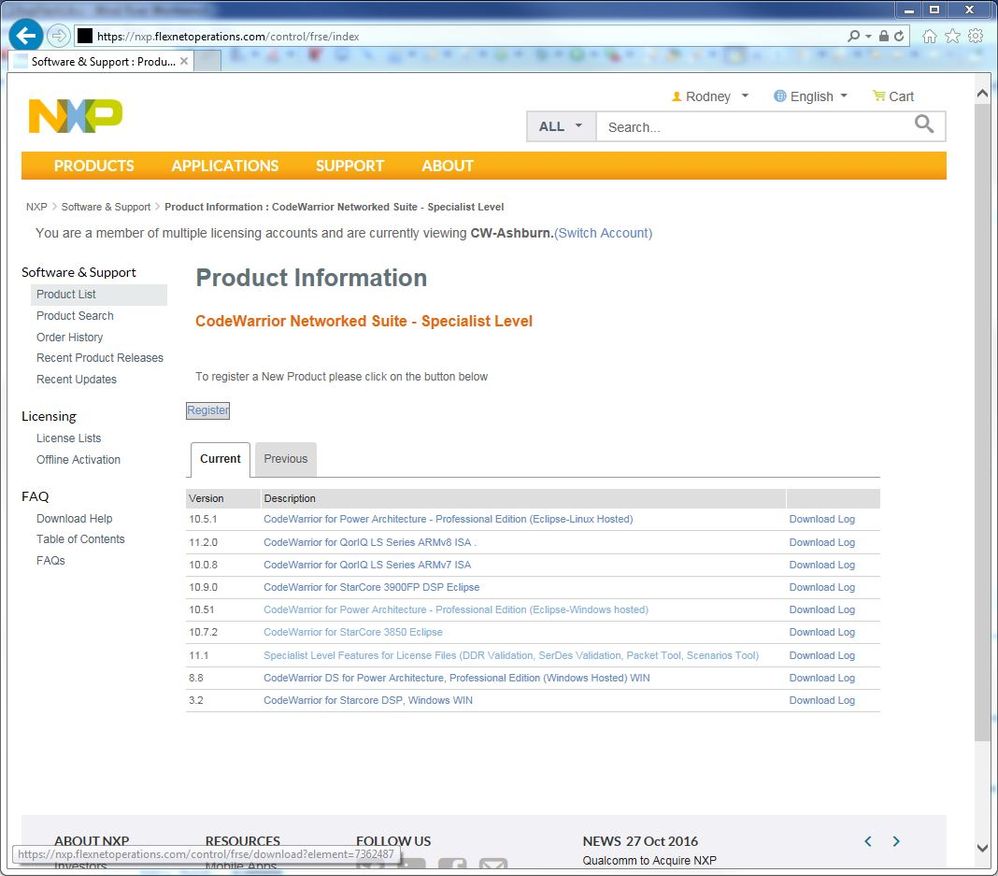Image resolution: width=998 pixels, height=876 pixels.
Task: Open the ALL search category dropdown
Action: [x=561, y=127]
